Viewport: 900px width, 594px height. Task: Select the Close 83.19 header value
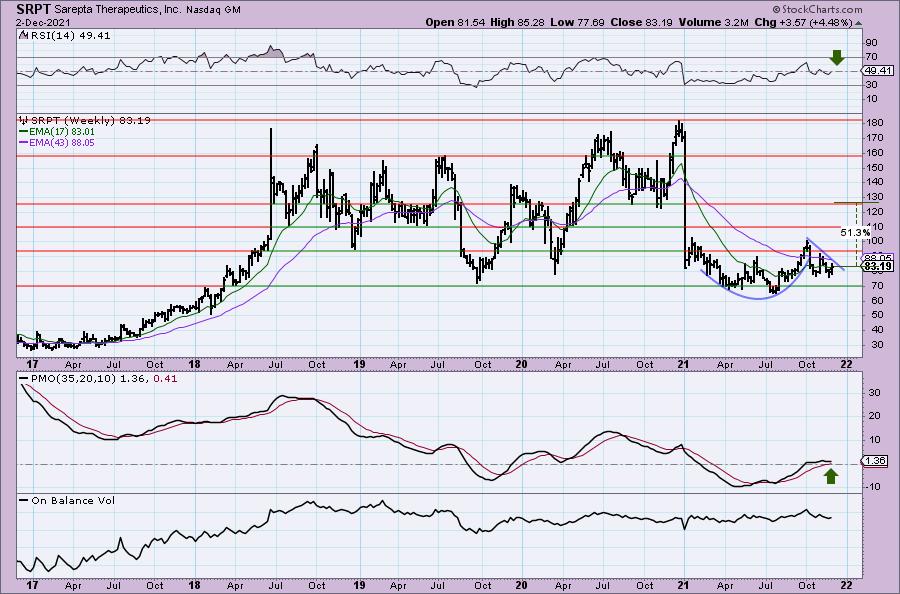coord(641,22)
